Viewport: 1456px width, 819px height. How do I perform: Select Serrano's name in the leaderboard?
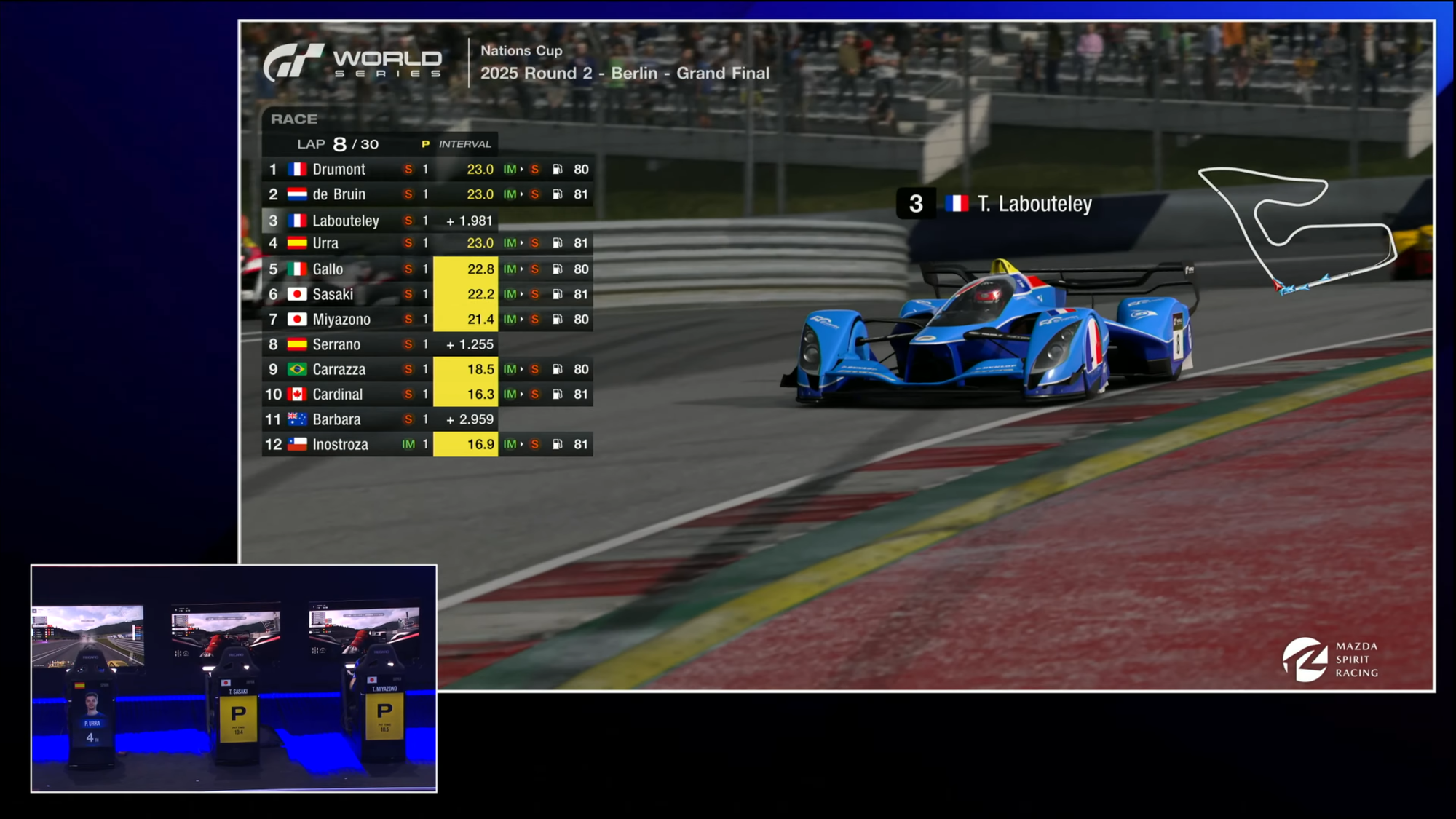point(336,344)
